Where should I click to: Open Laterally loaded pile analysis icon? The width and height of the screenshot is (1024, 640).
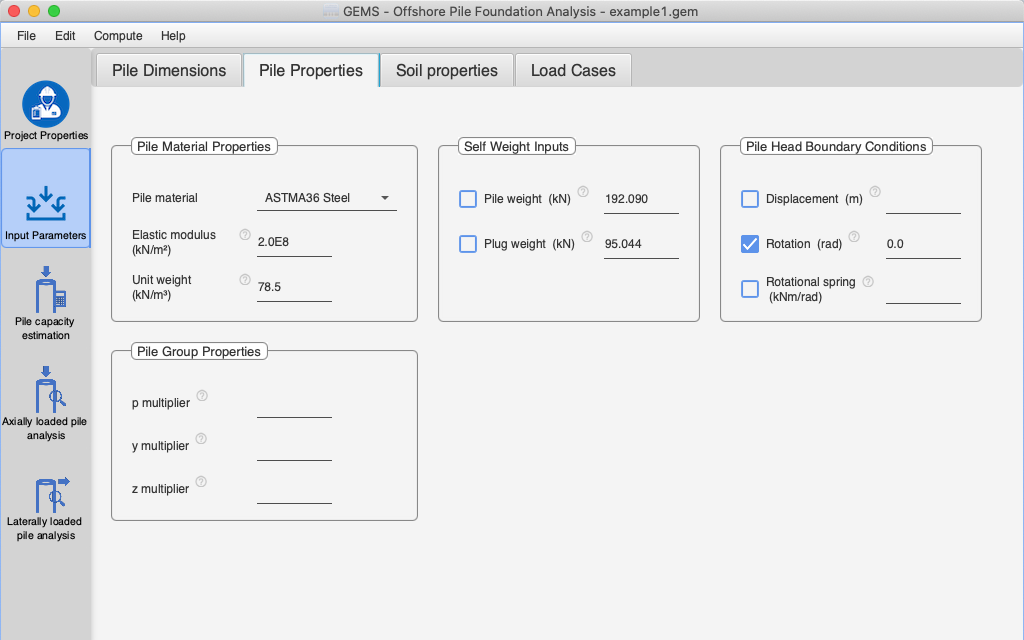46,492
